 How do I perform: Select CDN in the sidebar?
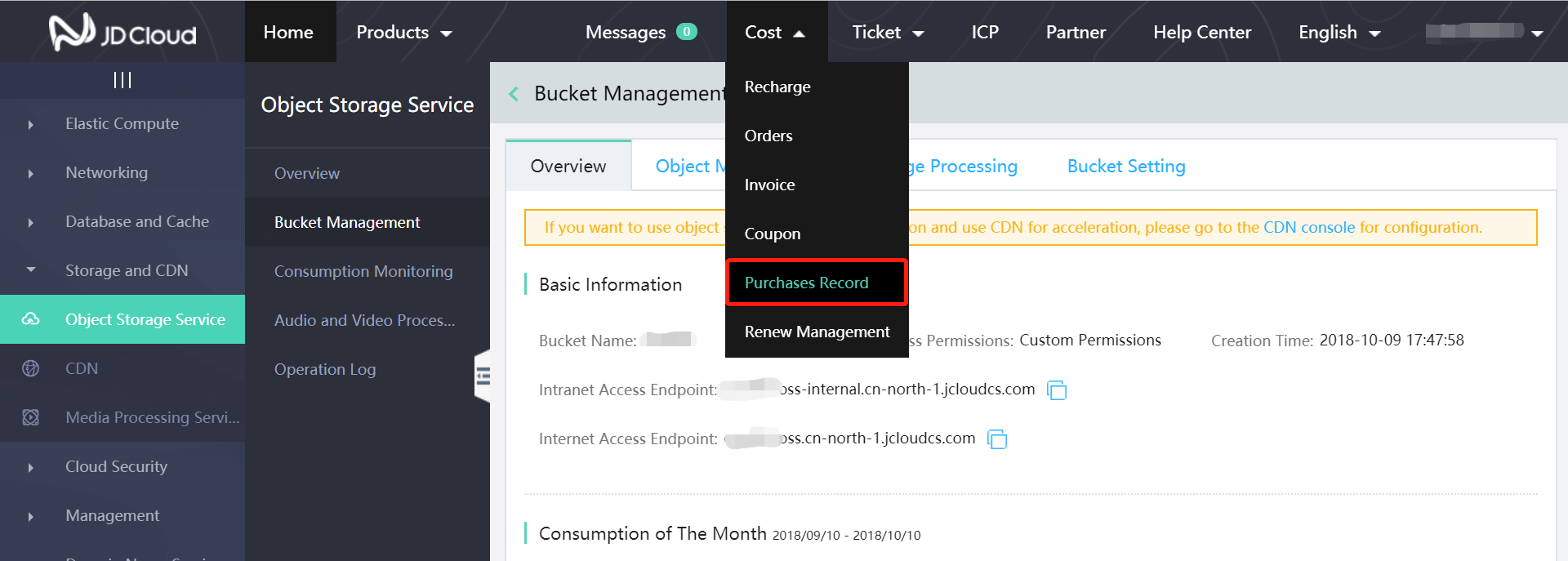click(x=122, y=368)
